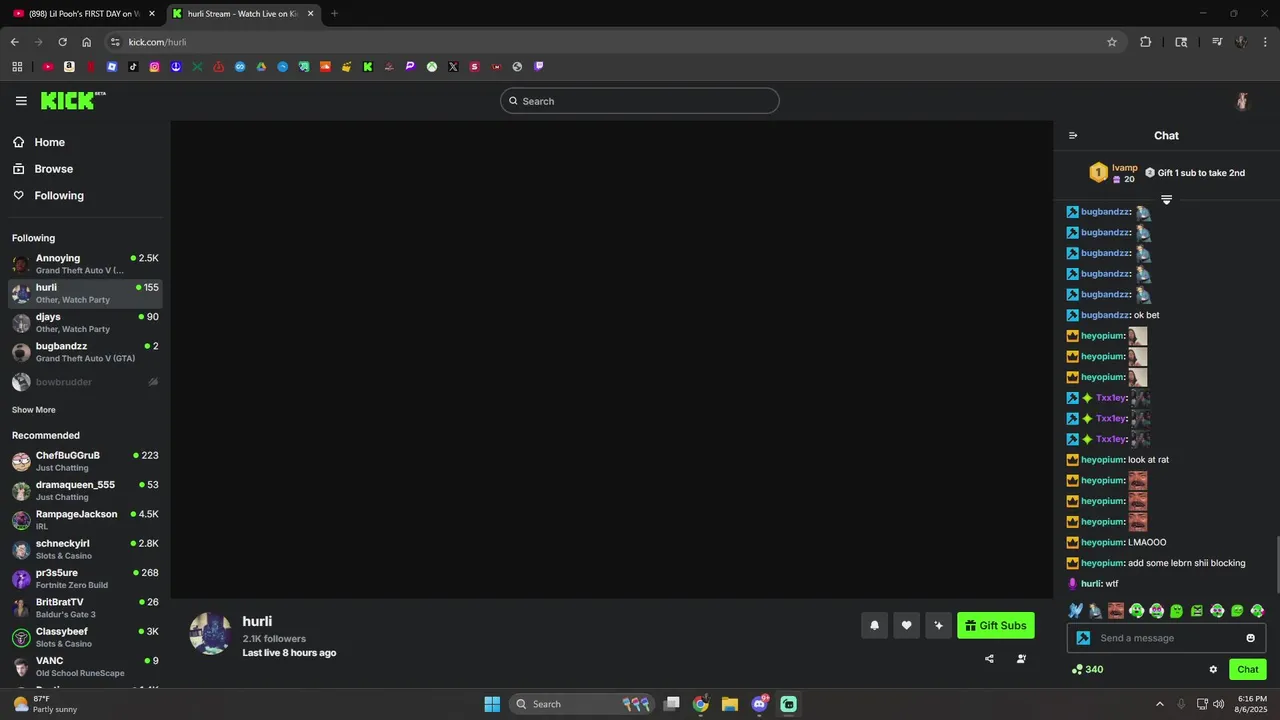Open the hamburger sidebar menu beside Kick logo
1280x720 pixels.
pyautogui.click(x=21, y=101)
